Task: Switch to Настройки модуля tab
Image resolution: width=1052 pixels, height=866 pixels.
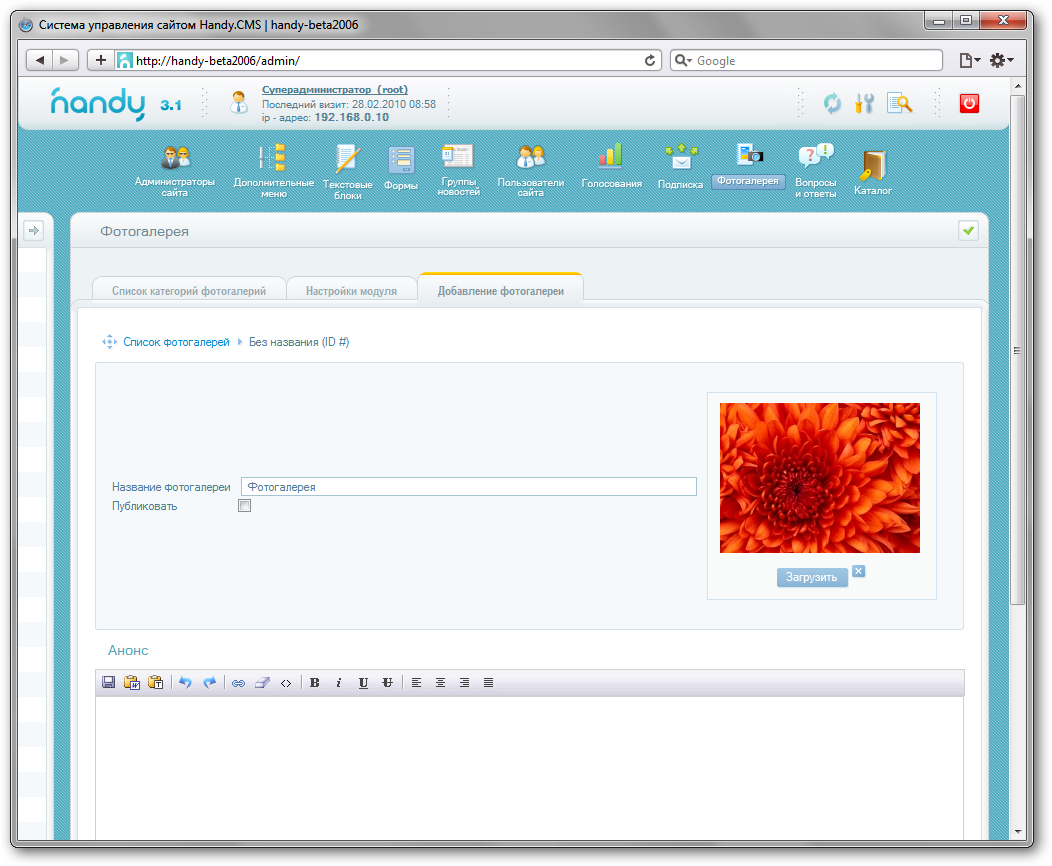Action: (351, 291)
